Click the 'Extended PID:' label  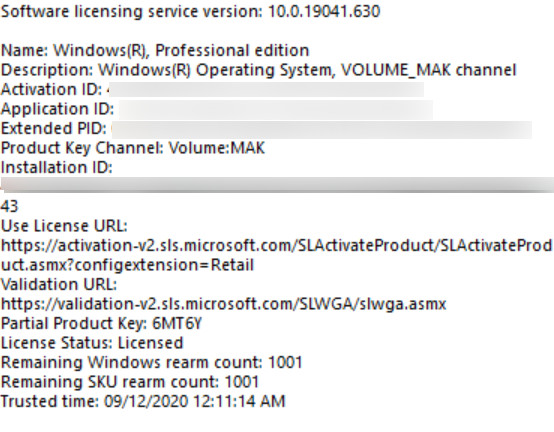coord(54,128)
